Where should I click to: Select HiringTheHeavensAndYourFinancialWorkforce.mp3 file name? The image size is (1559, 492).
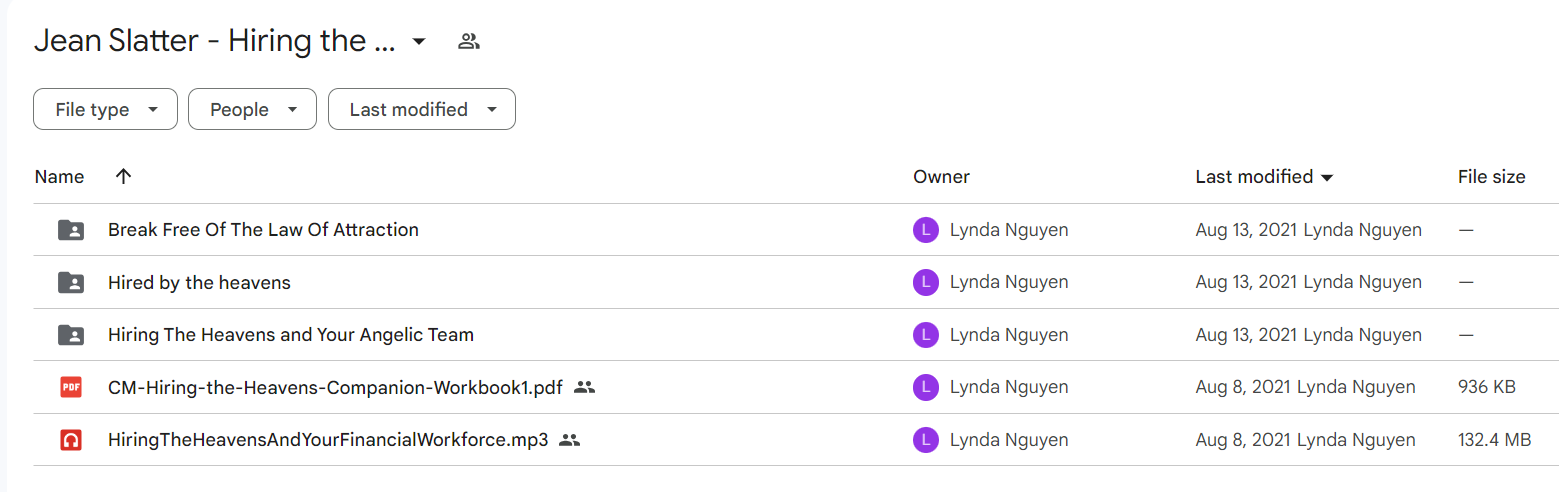328,439
